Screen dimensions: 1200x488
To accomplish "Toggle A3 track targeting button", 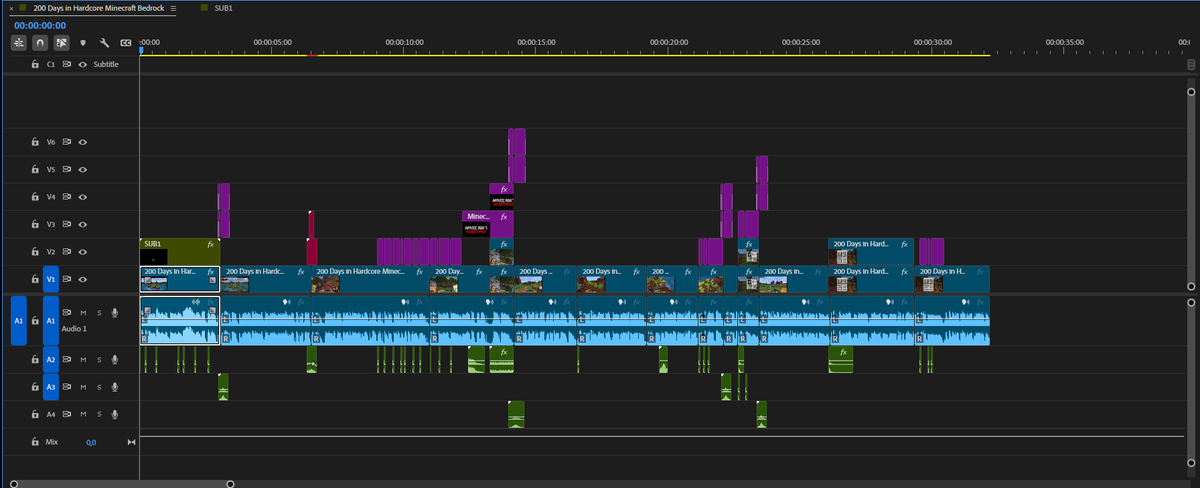I will 51,386.
